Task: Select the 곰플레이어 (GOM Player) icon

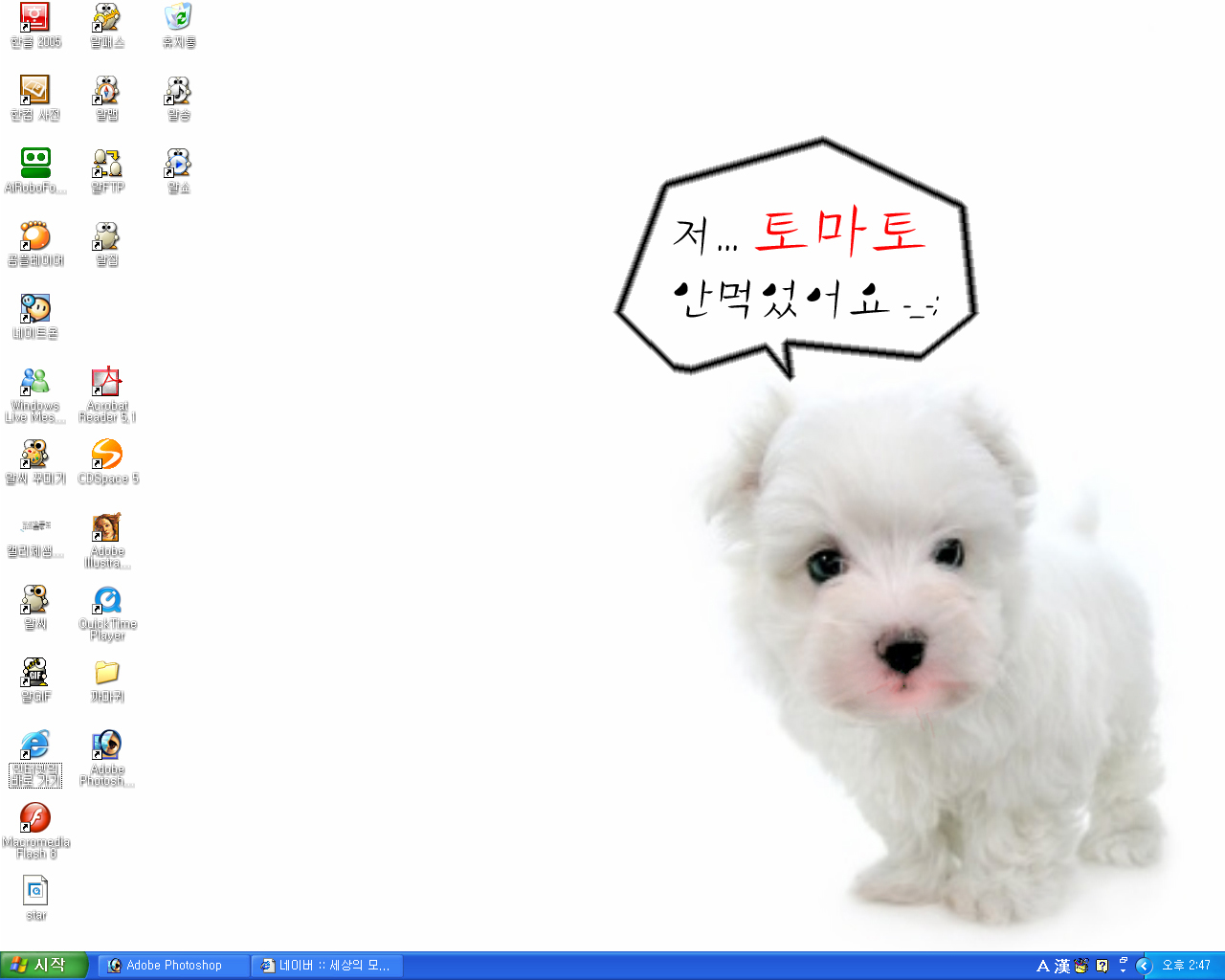Action: click(35, 236)
